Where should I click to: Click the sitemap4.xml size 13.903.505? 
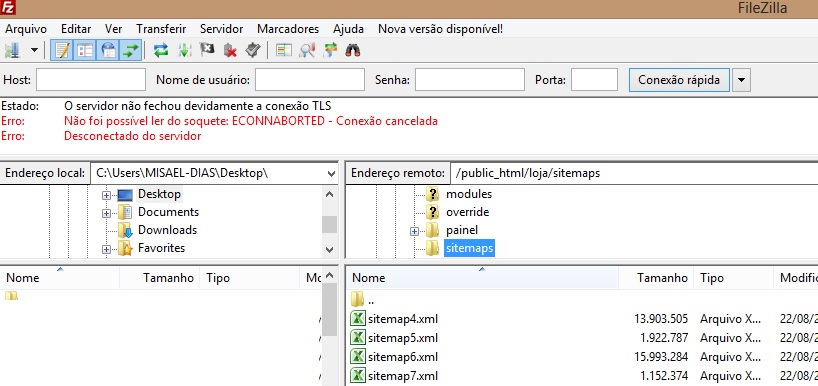tap(661, 319)
